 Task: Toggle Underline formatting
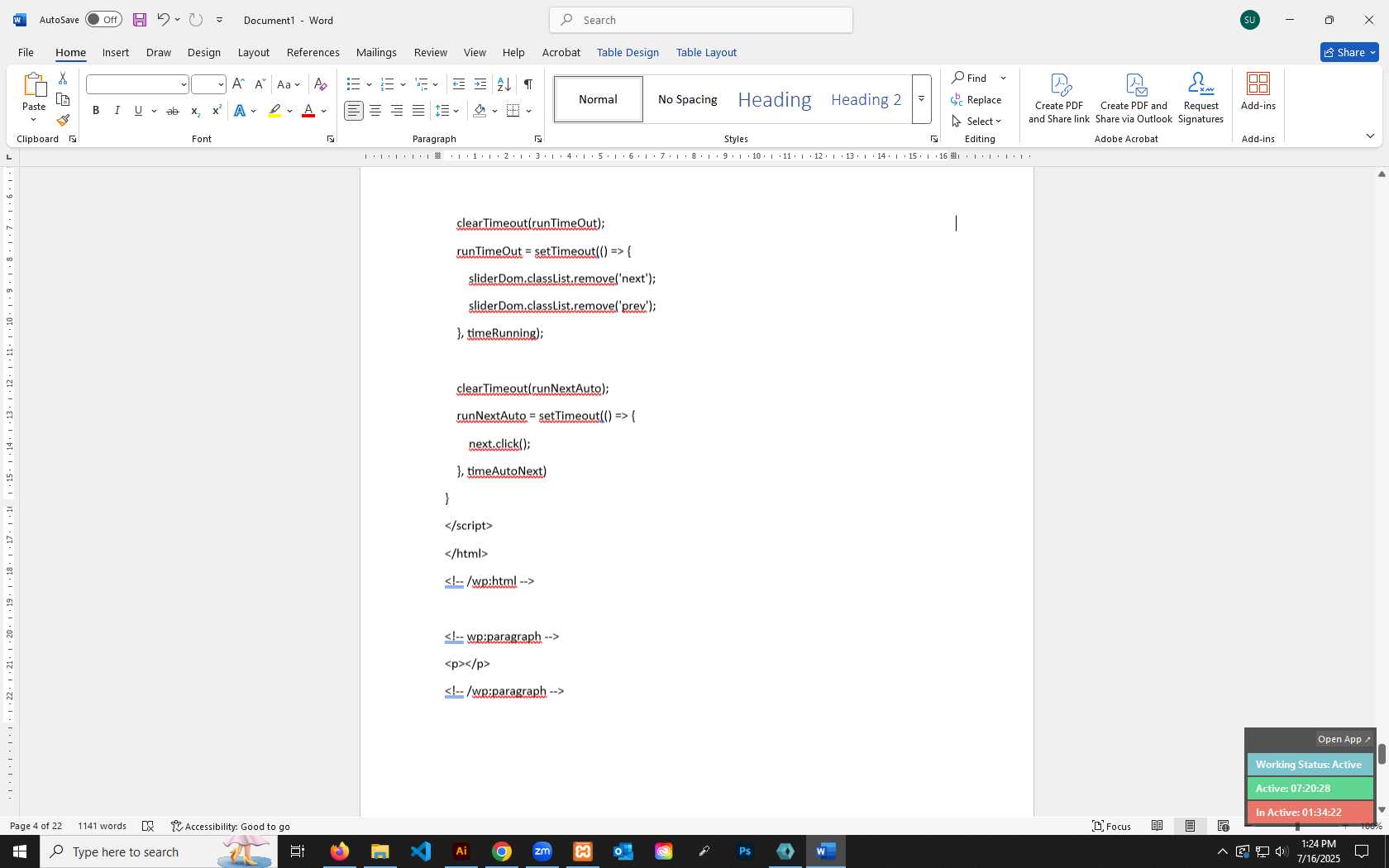tap(138, 111)
